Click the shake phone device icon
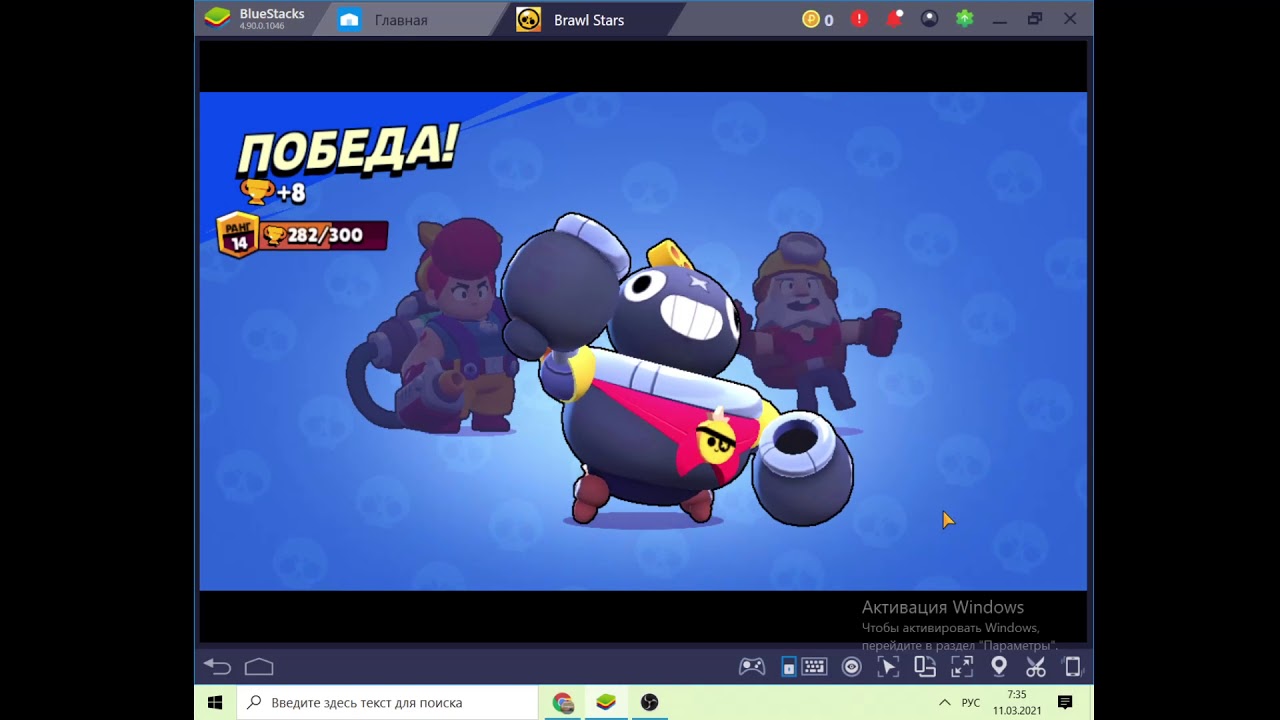The width and height of the screenshot is (1280, 720). [1072, 667]
